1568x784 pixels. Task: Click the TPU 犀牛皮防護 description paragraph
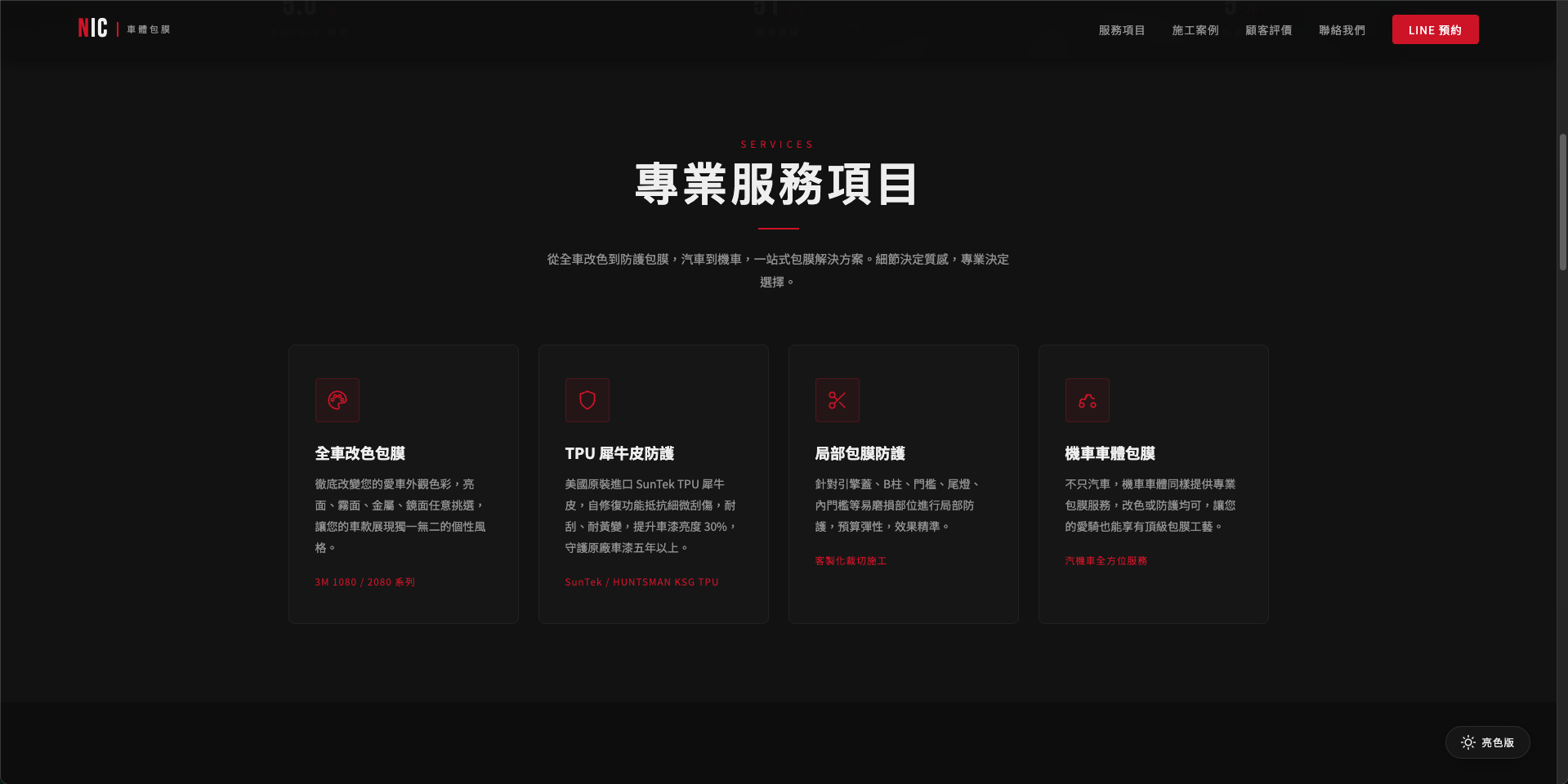(651, 516)
